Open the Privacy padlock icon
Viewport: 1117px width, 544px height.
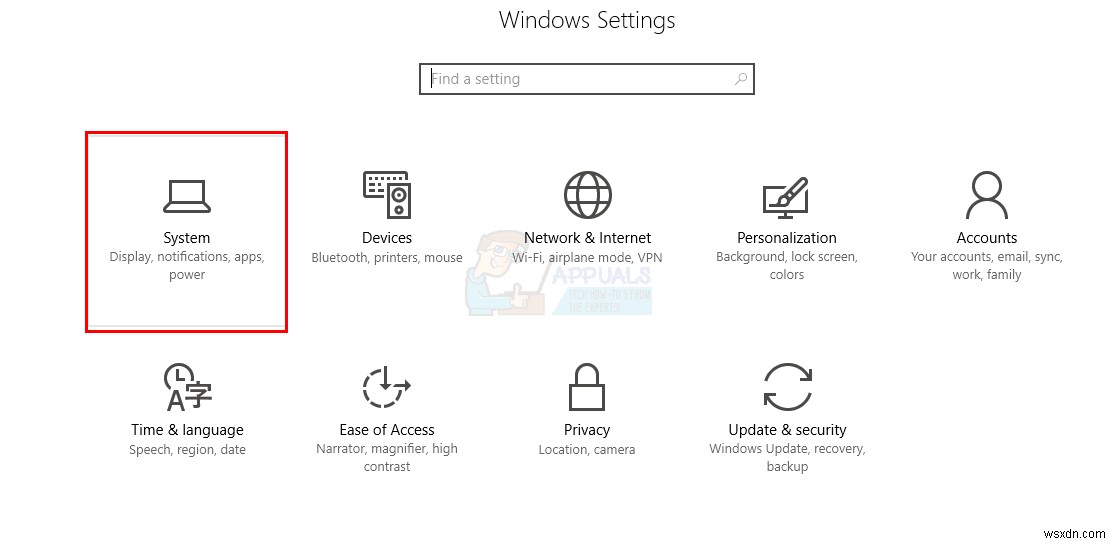click(587, 387)
